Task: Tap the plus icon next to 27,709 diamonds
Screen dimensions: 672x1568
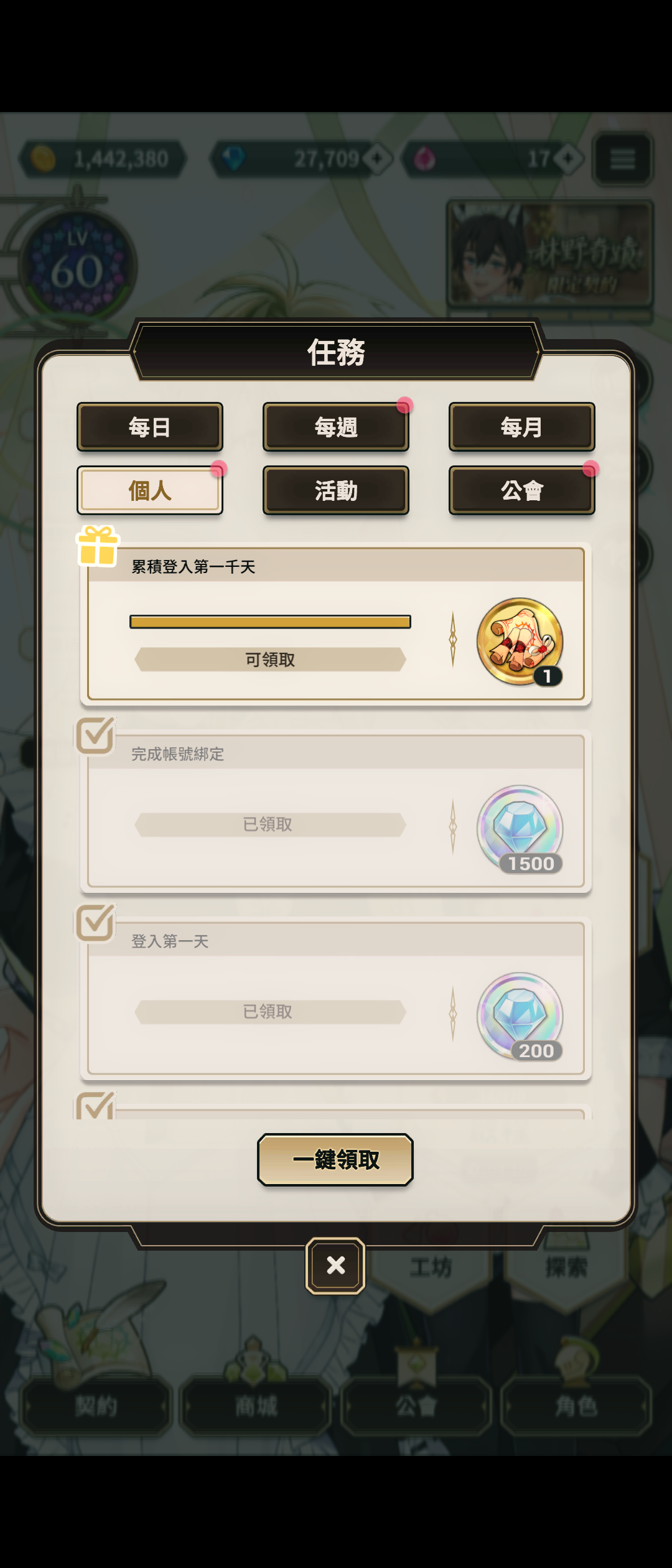Action: click(x=377, y=159)
